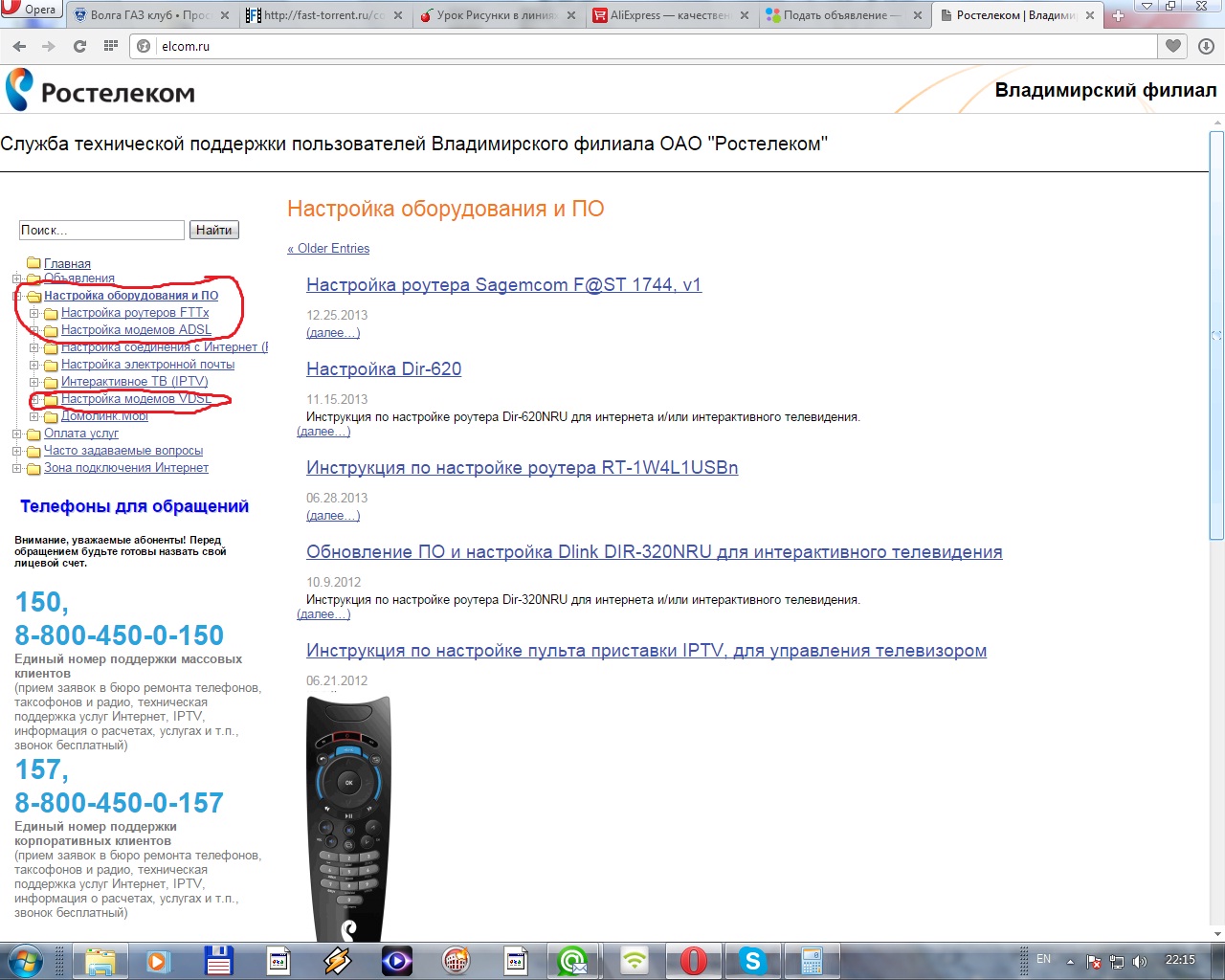The height and width of the screenshot is (980, 1225).
Task: Click the Older Entries link
Action: pyautogui.click(x=328, y=248)
